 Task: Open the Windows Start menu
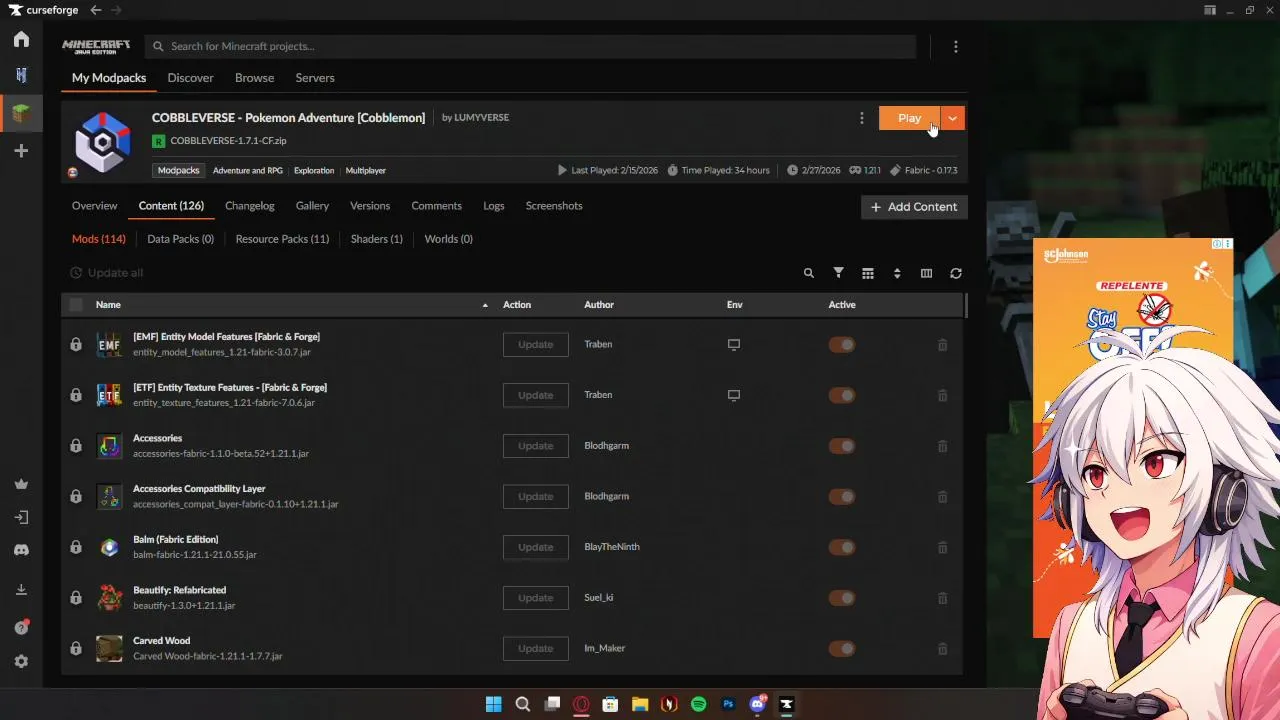(493, 704)
